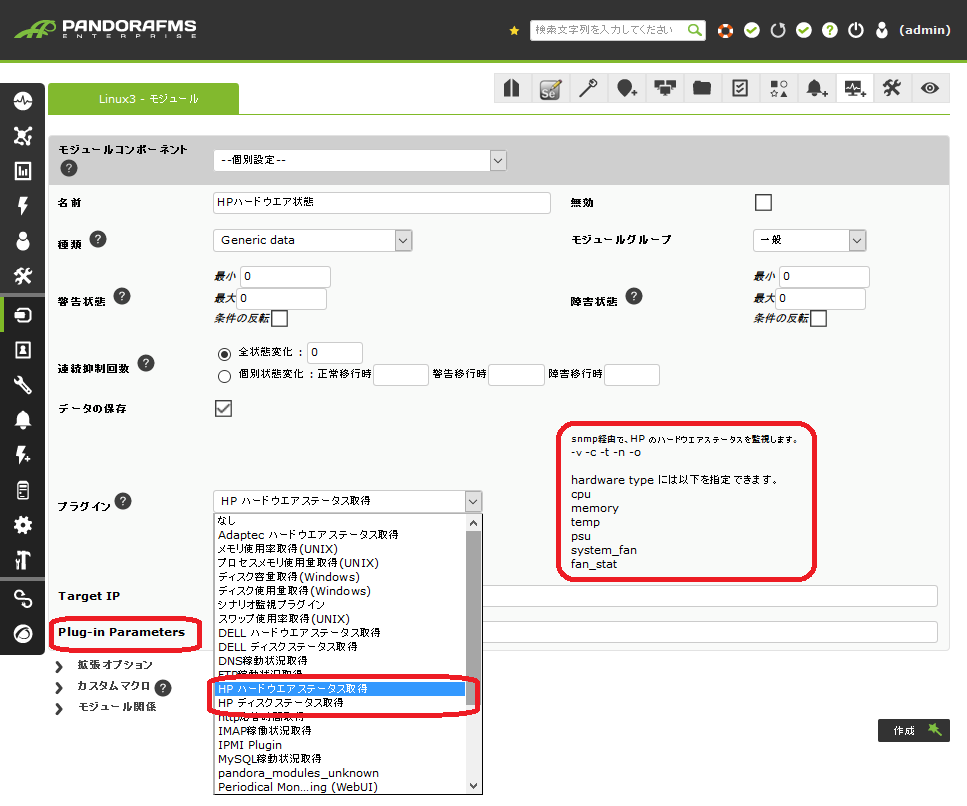Image resolution: width=967 pixels, height=806 pixels.
Task: Toggle 条件の反転 checkbox under 障害状態
Action: point(818,319)
